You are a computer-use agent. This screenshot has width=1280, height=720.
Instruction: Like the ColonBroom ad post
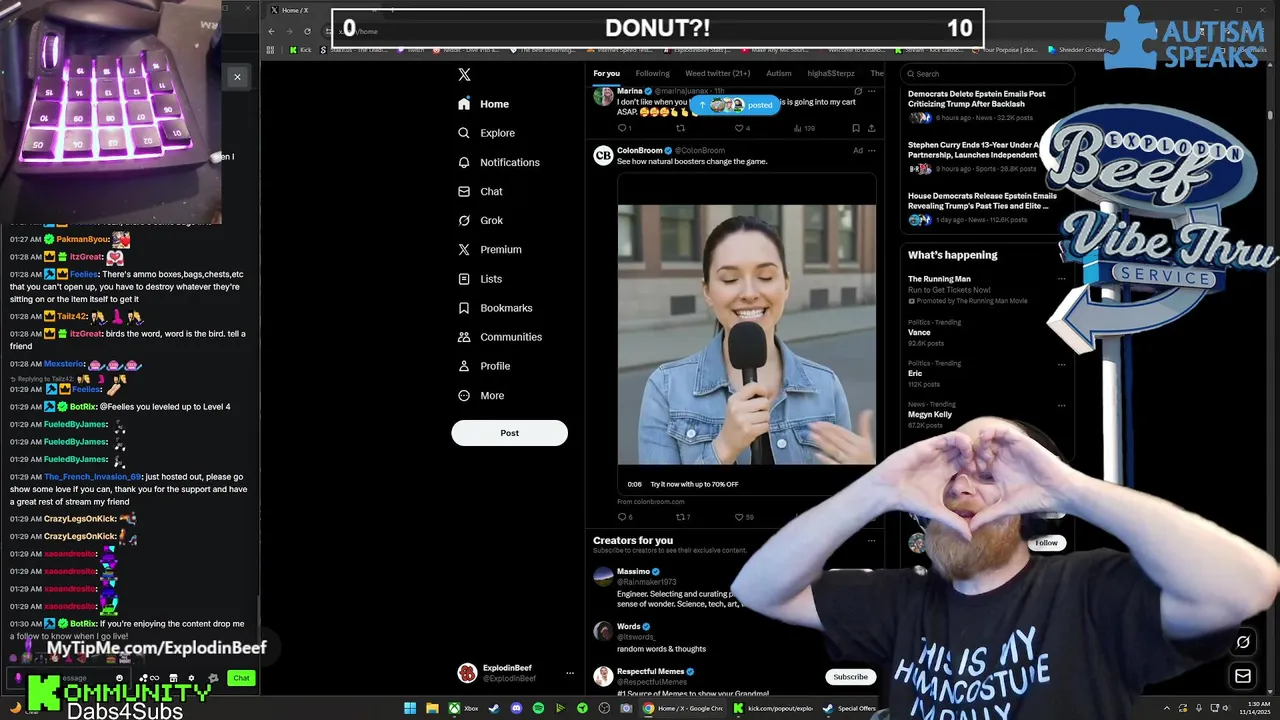pos(744,517)
